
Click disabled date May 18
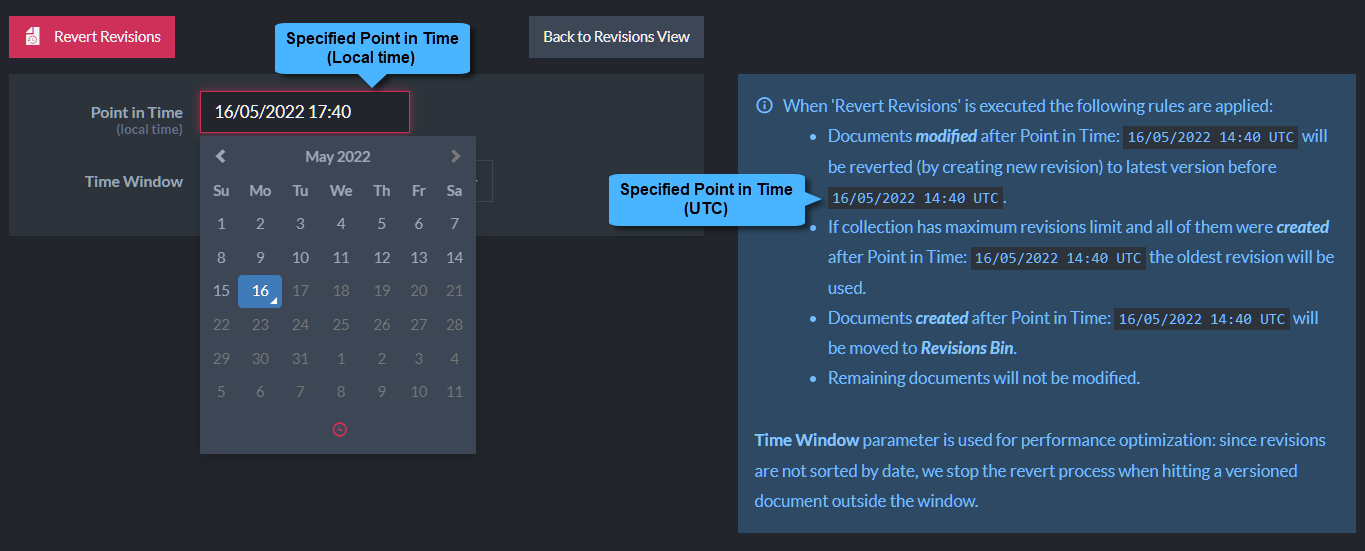(x=341, y=291)
